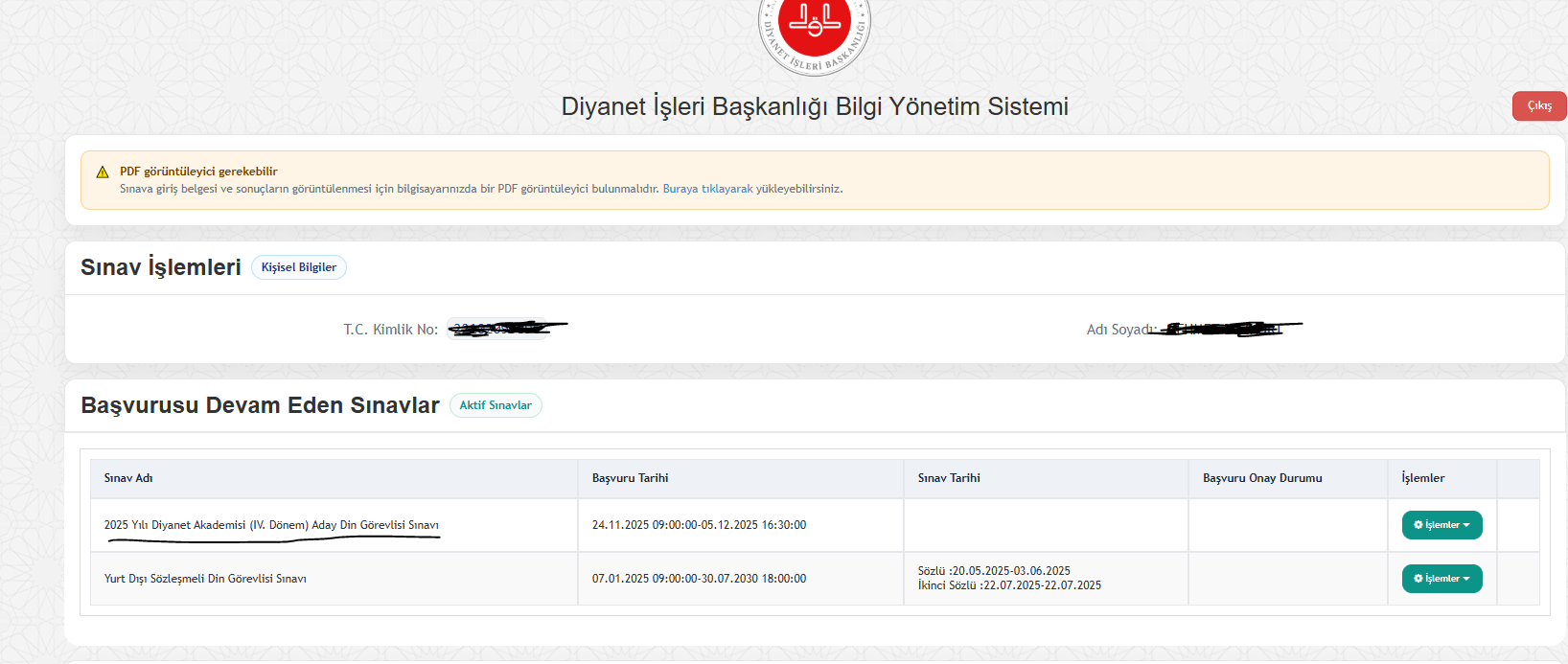The width and height of the screenshot is (1568, 664).
Task: Click the Sınav Adı column header
Action: click(128, 478)
